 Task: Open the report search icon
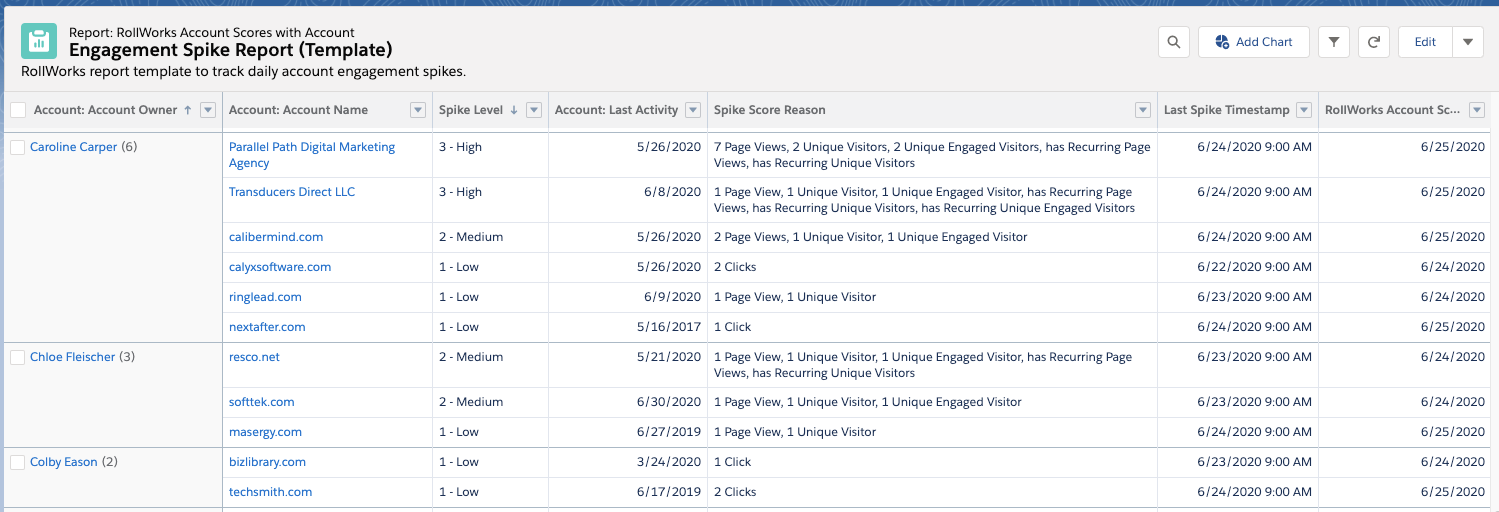coord(1174,42)
